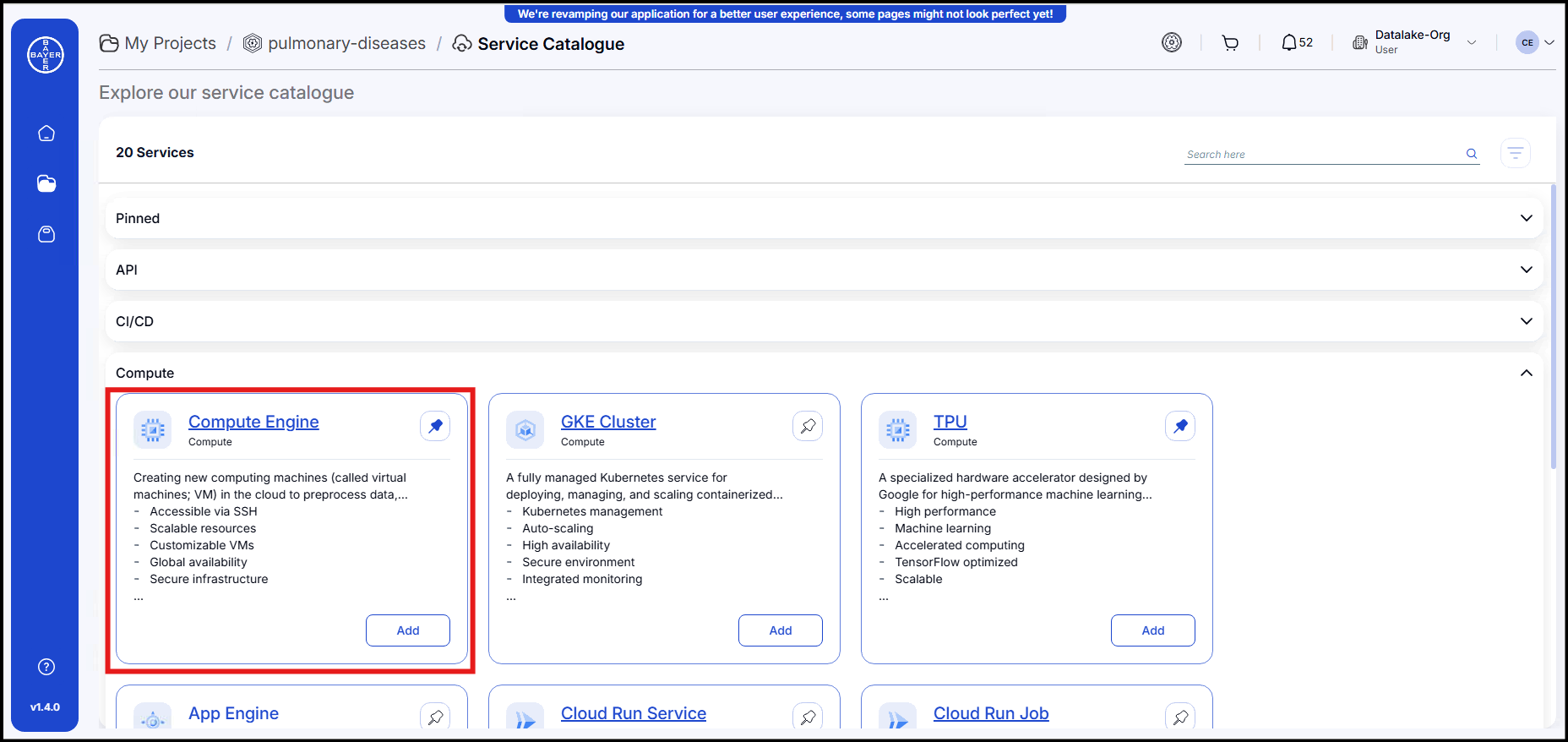1568x742 pixels.
Task: Click the support lifebuoy icon in header
Action: coord(1172,42)
